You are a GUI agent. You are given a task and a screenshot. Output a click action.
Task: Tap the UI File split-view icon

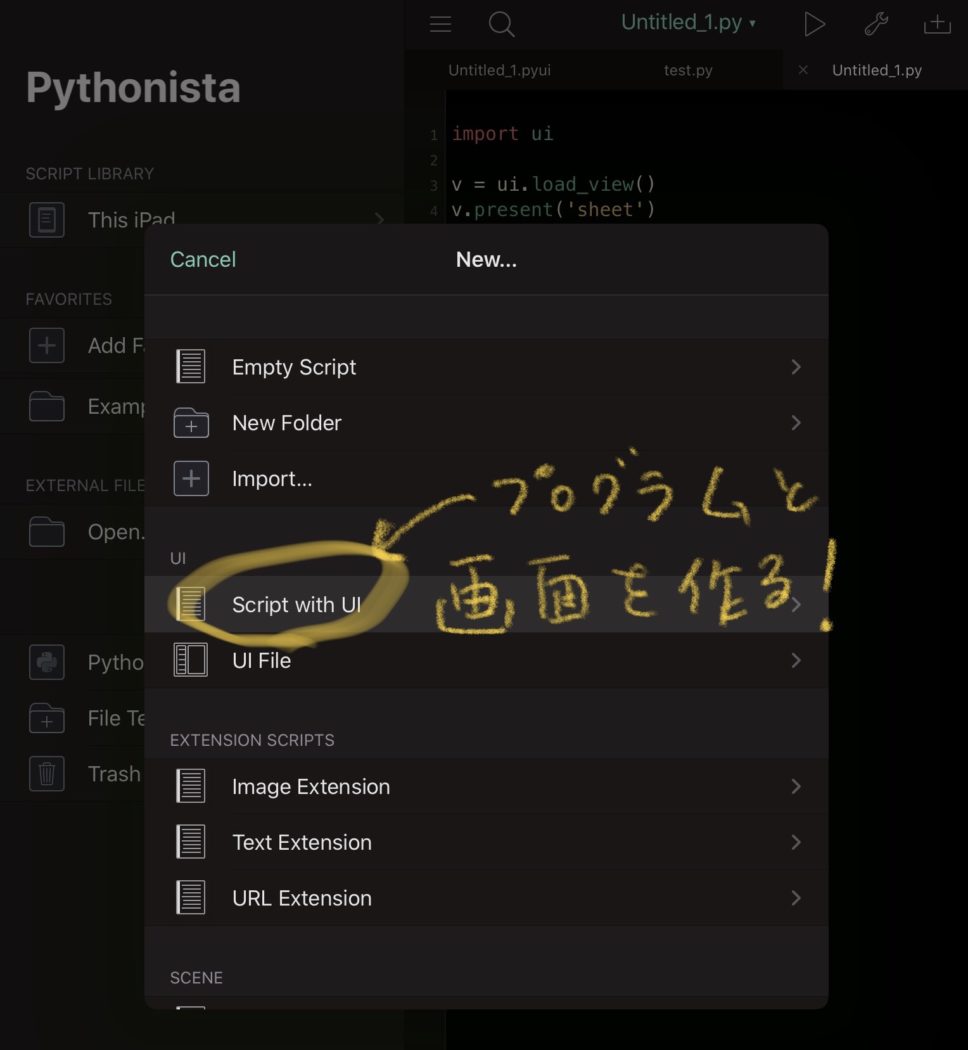pyautogui.click(x=191, y=660)
